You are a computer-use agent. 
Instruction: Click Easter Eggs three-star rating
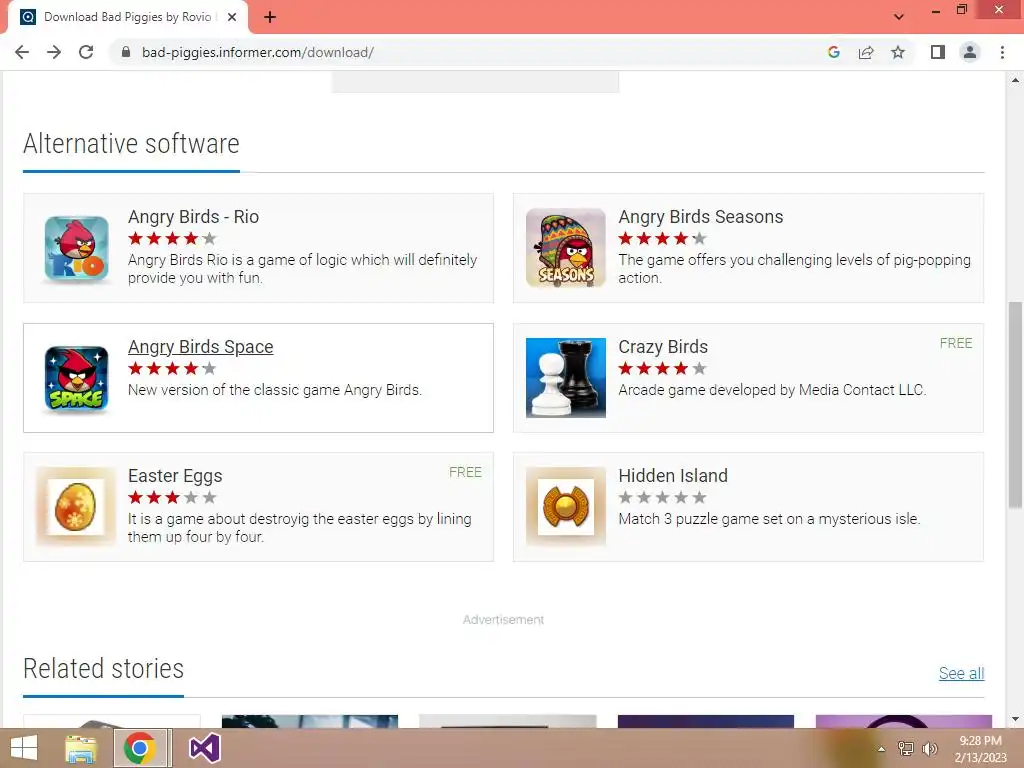[172, 498]
